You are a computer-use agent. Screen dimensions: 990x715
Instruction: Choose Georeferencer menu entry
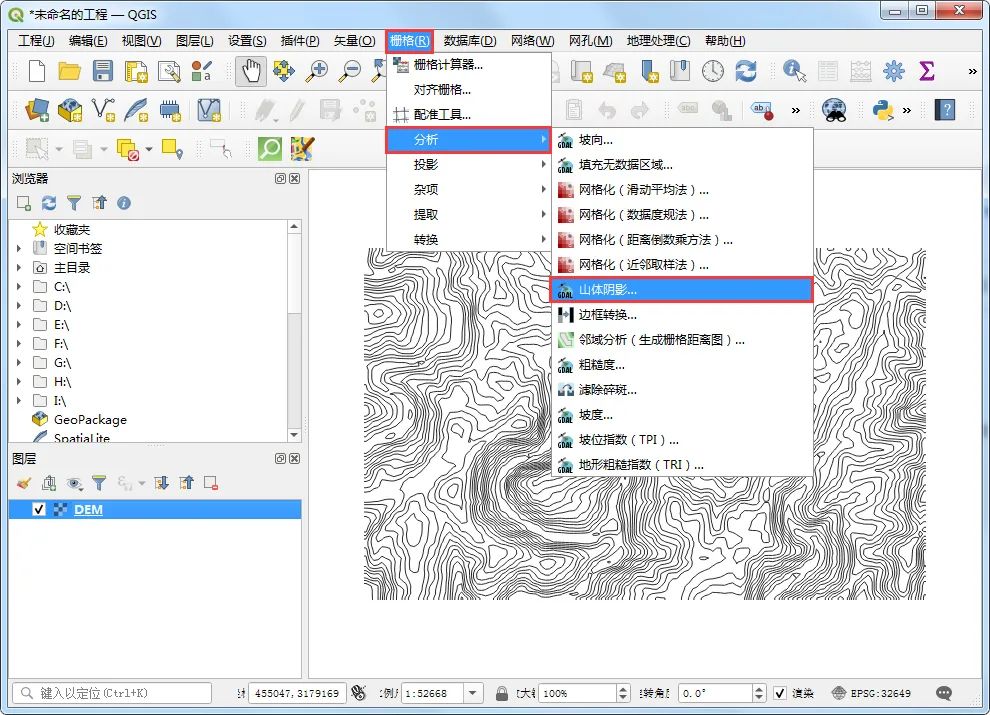[468, 114]
